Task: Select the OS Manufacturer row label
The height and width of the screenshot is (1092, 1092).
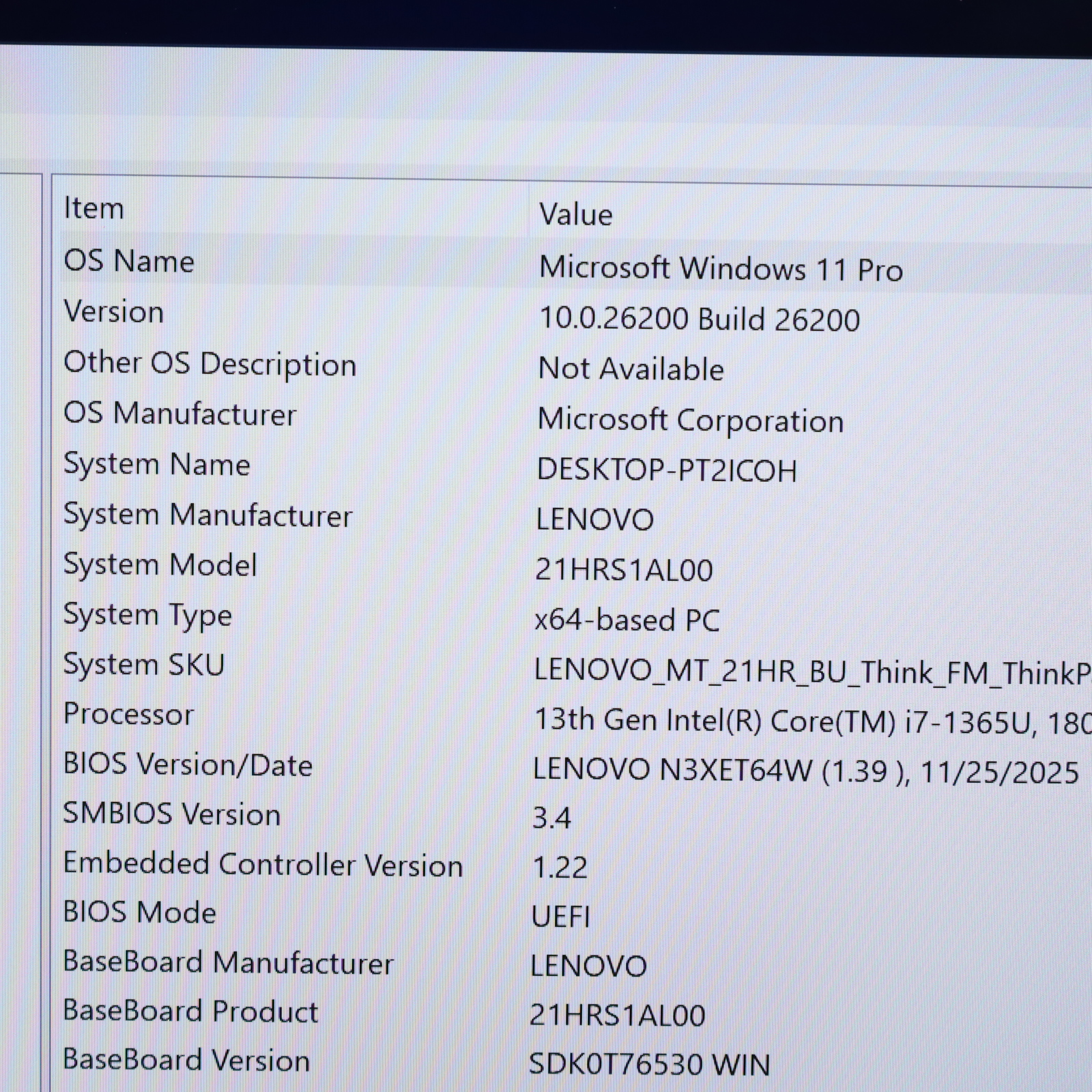Action: [x=180, y=414]
